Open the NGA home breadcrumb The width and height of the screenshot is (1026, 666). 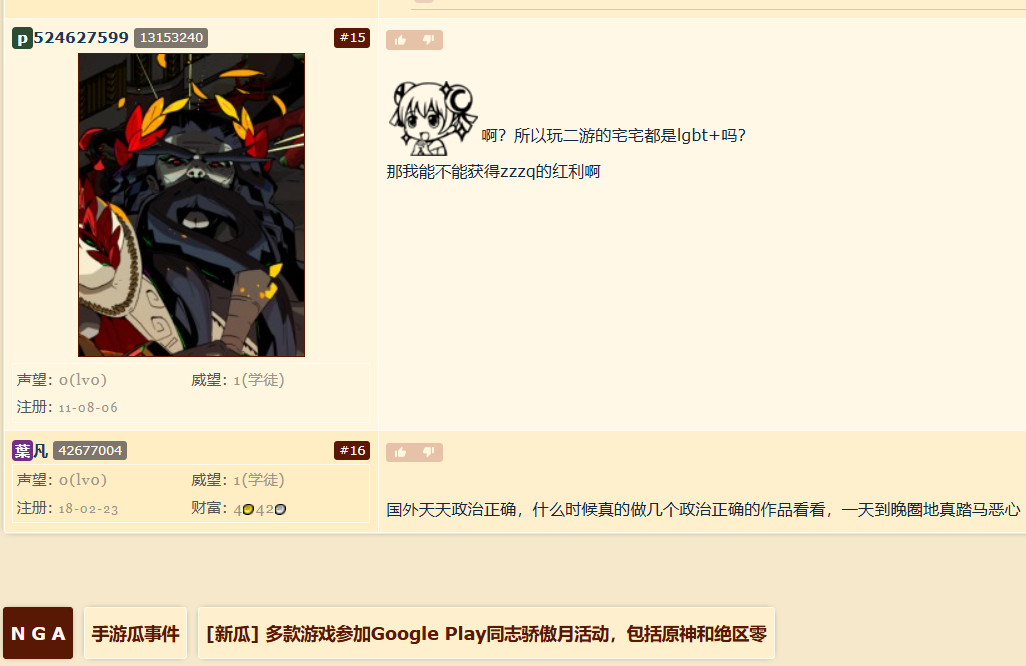click(x=38, y=633)
